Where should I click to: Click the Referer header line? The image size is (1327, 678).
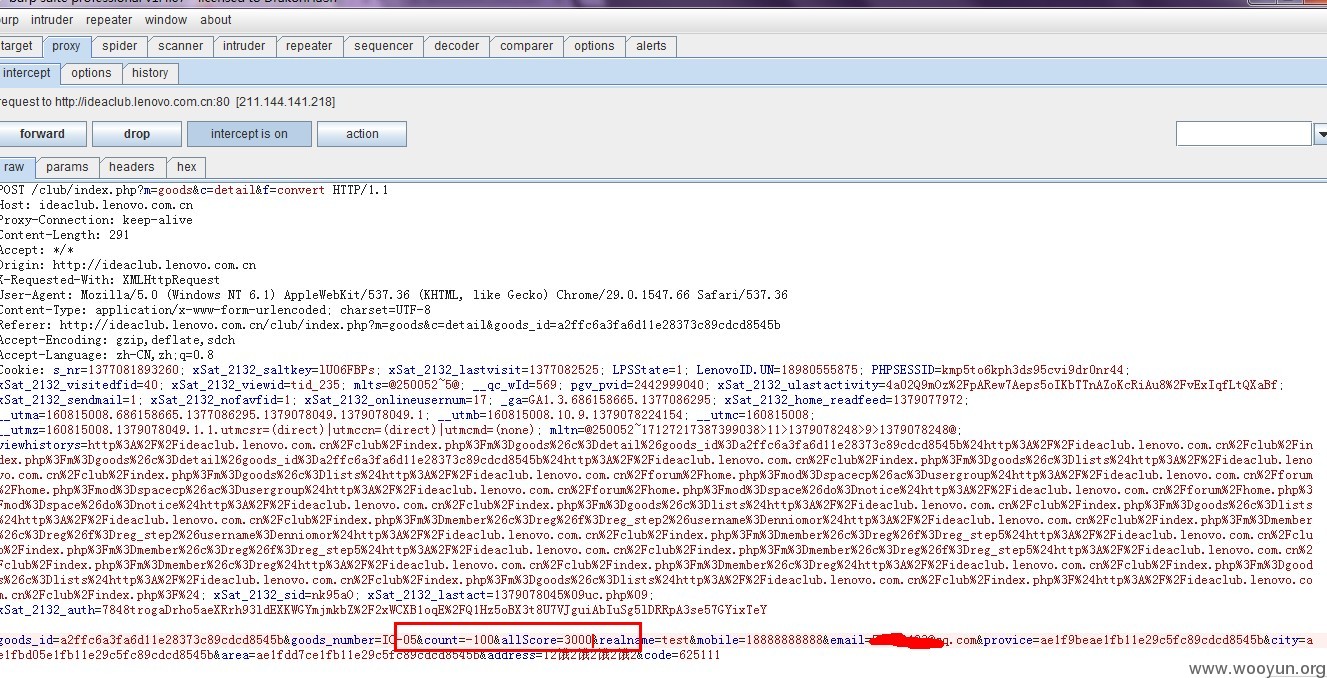[390, 325]
